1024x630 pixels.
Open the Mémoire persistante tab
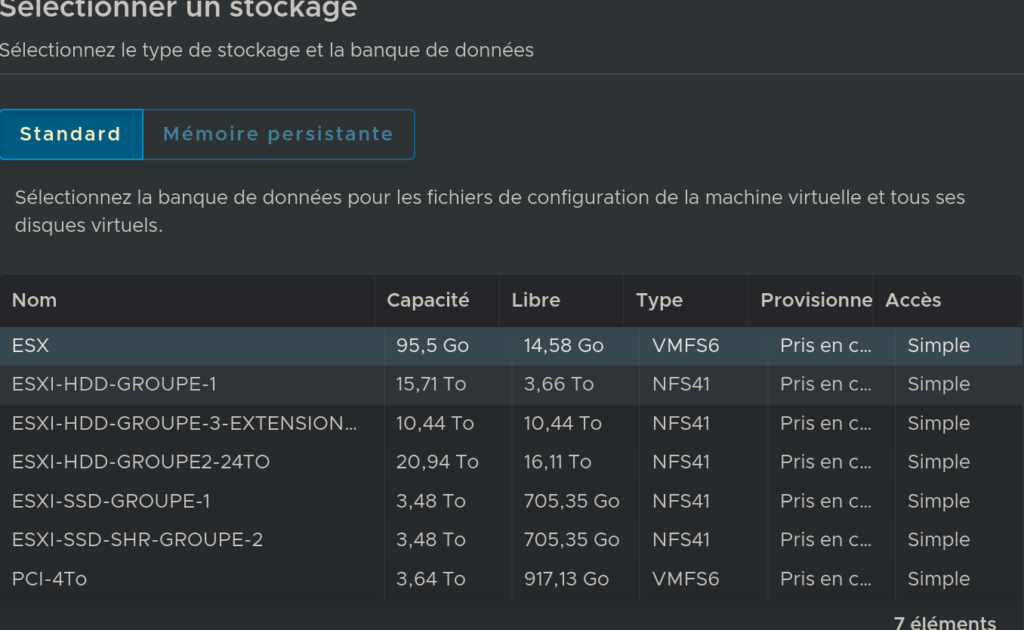[278, 134]
